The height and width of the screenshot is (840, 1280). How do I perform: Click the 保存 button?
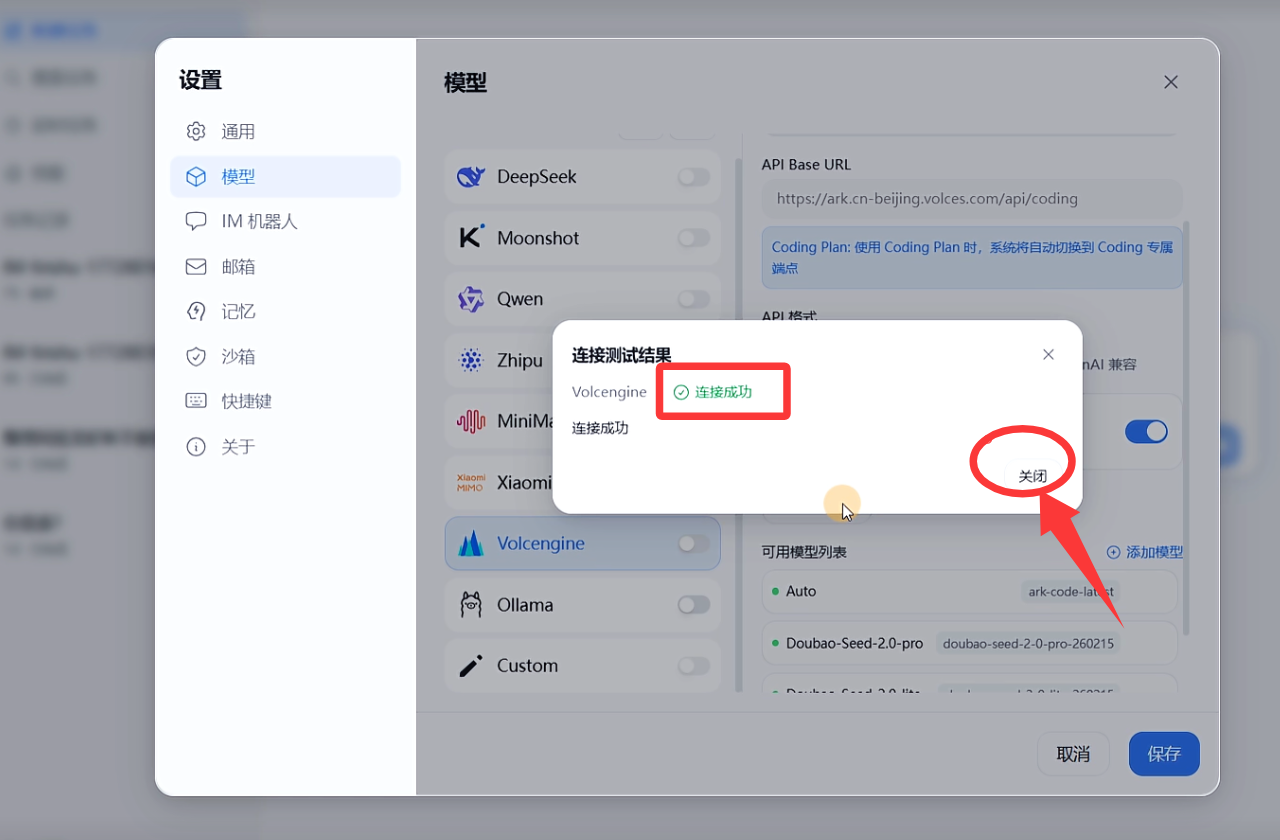[x=1164, y=754]
